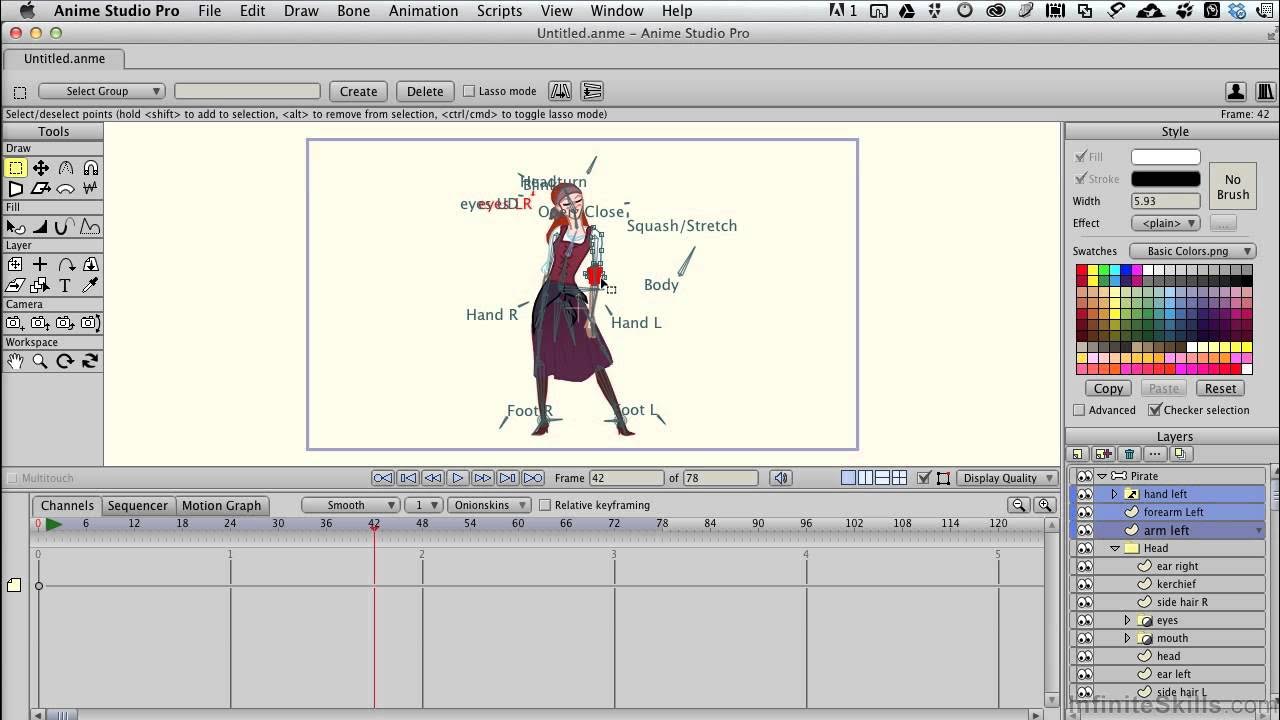Enable Lasso mode checkbox
Image resolution: width=1280 pixels, height=720 pixels.
(468, 91)
